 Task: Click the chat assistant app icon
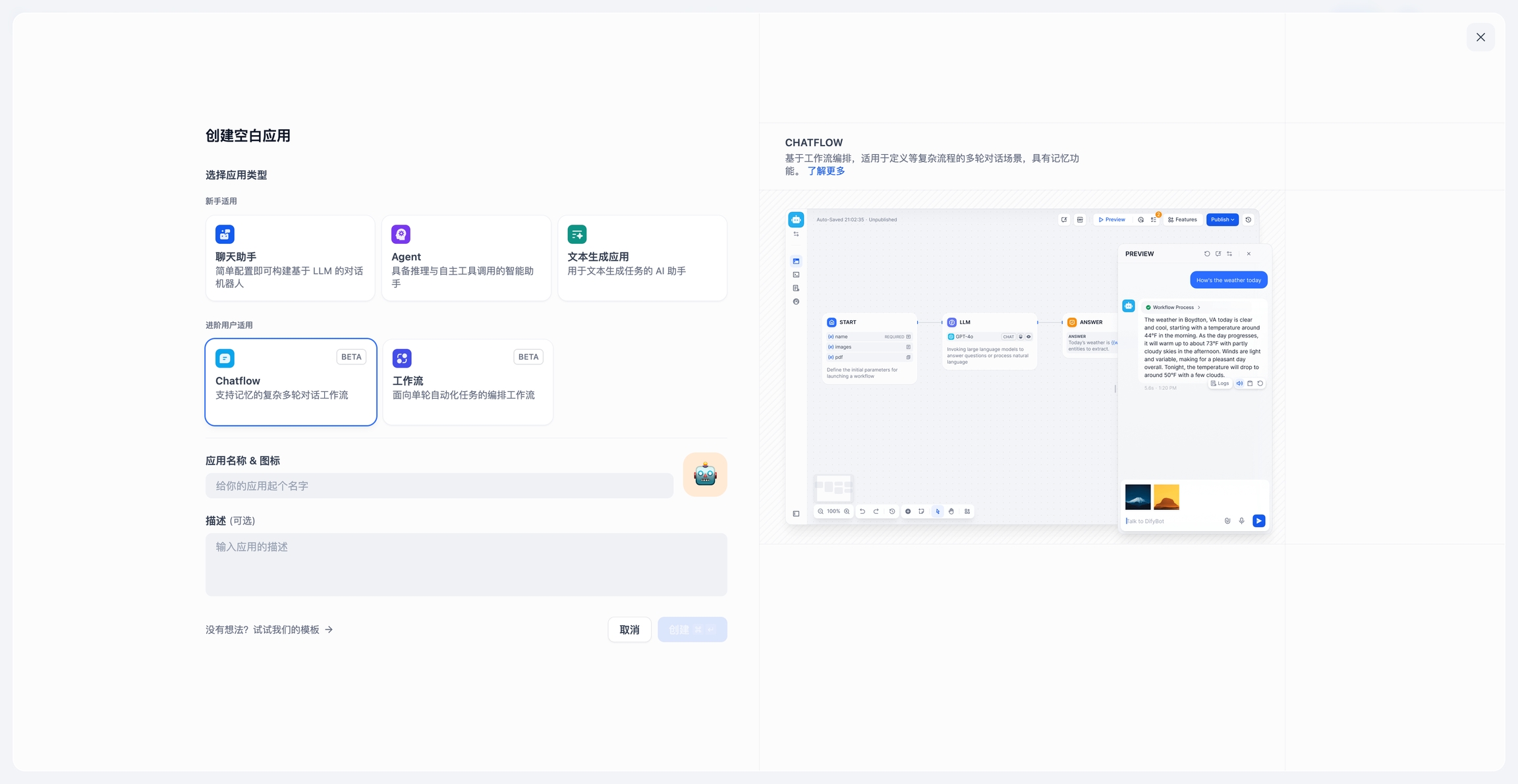point(225,235)
